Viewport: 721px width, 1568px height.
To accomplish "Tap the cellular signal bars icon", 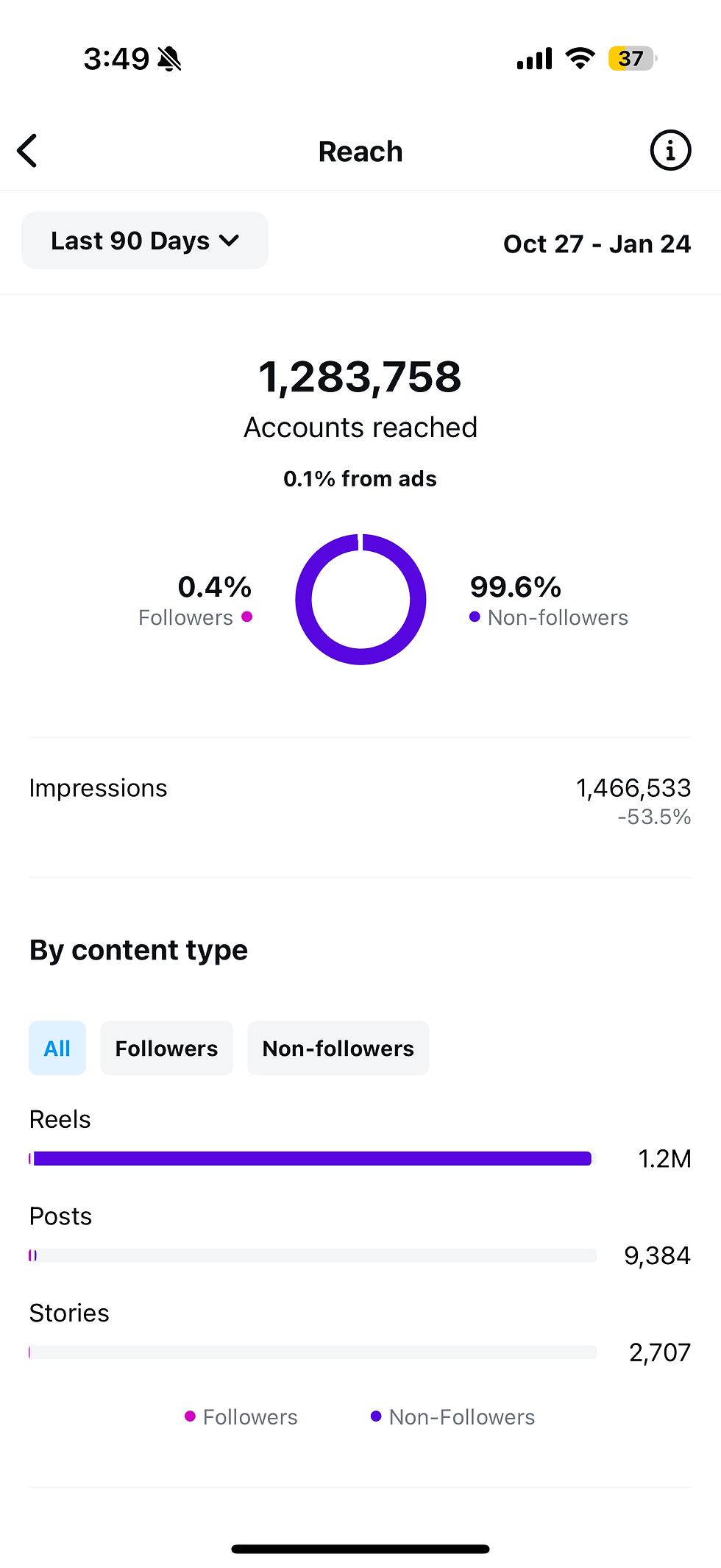I will (x=535, y=59).
